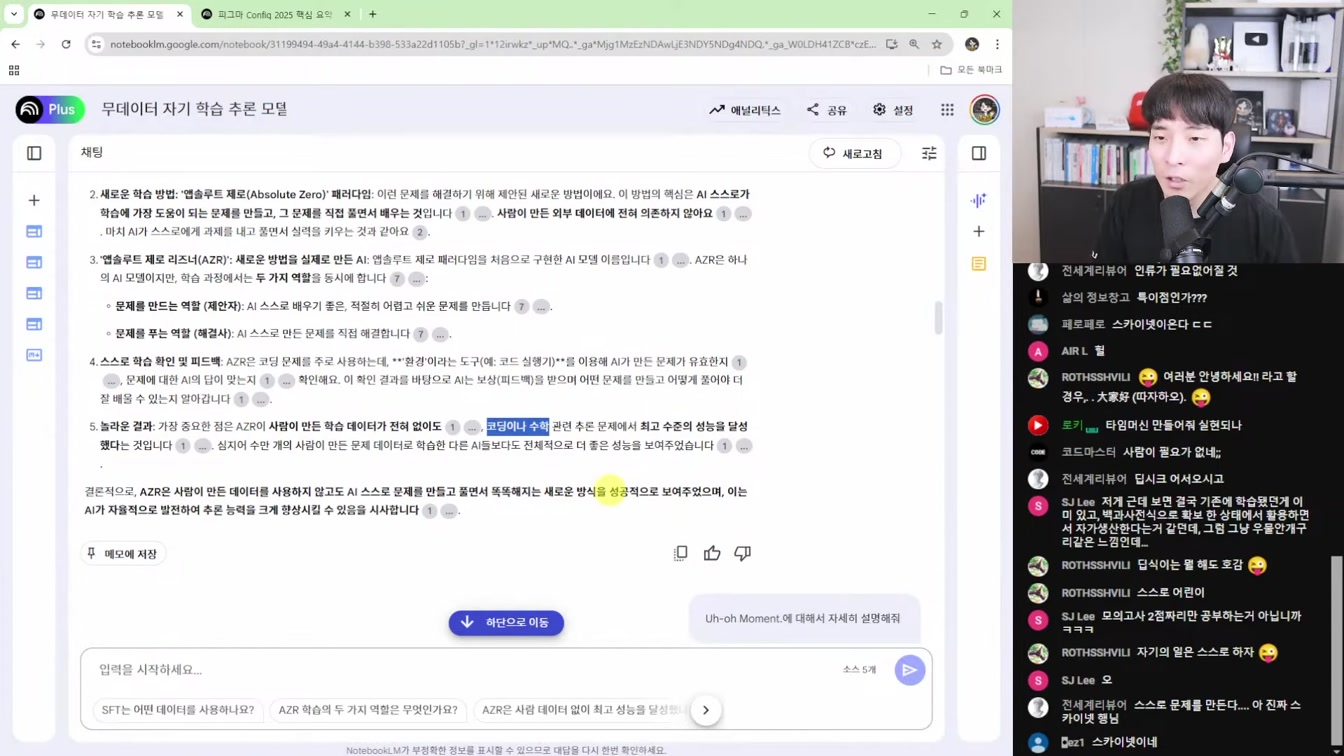The width and height of the screenshot is (1344, 756).
Task: Send the chat message with arrow button
Action: click(x=910, y=670)
